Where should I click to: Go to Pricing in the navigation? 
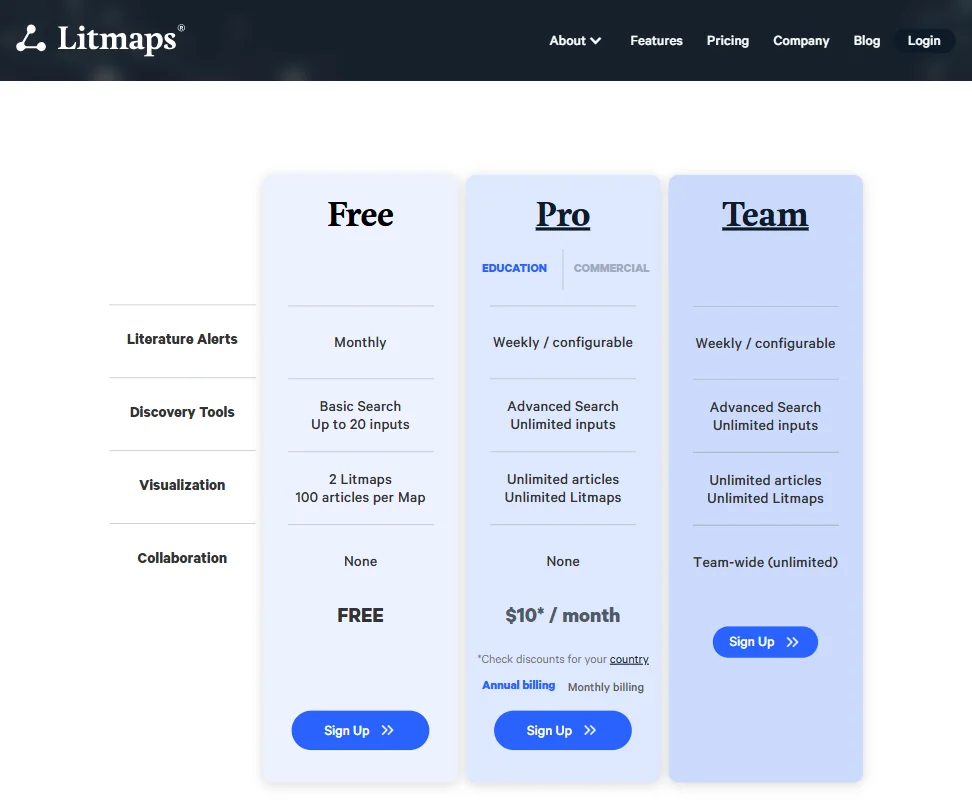(x=727, y=41)
